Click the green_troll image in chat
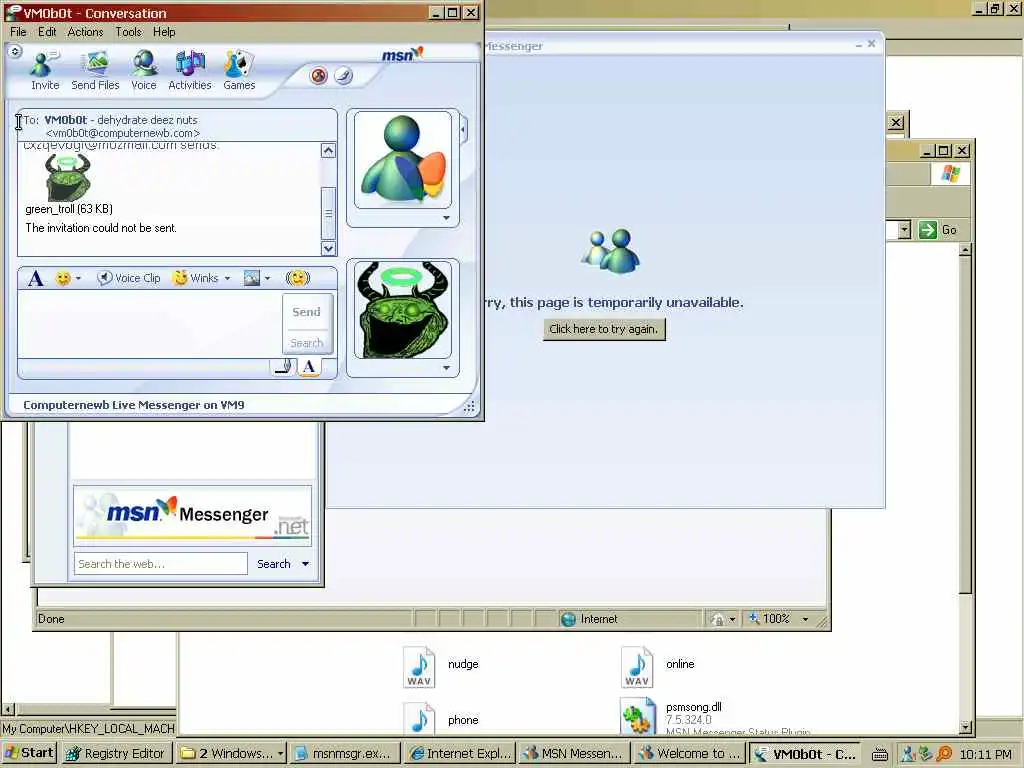1024x768 pixels. (67, 177)
